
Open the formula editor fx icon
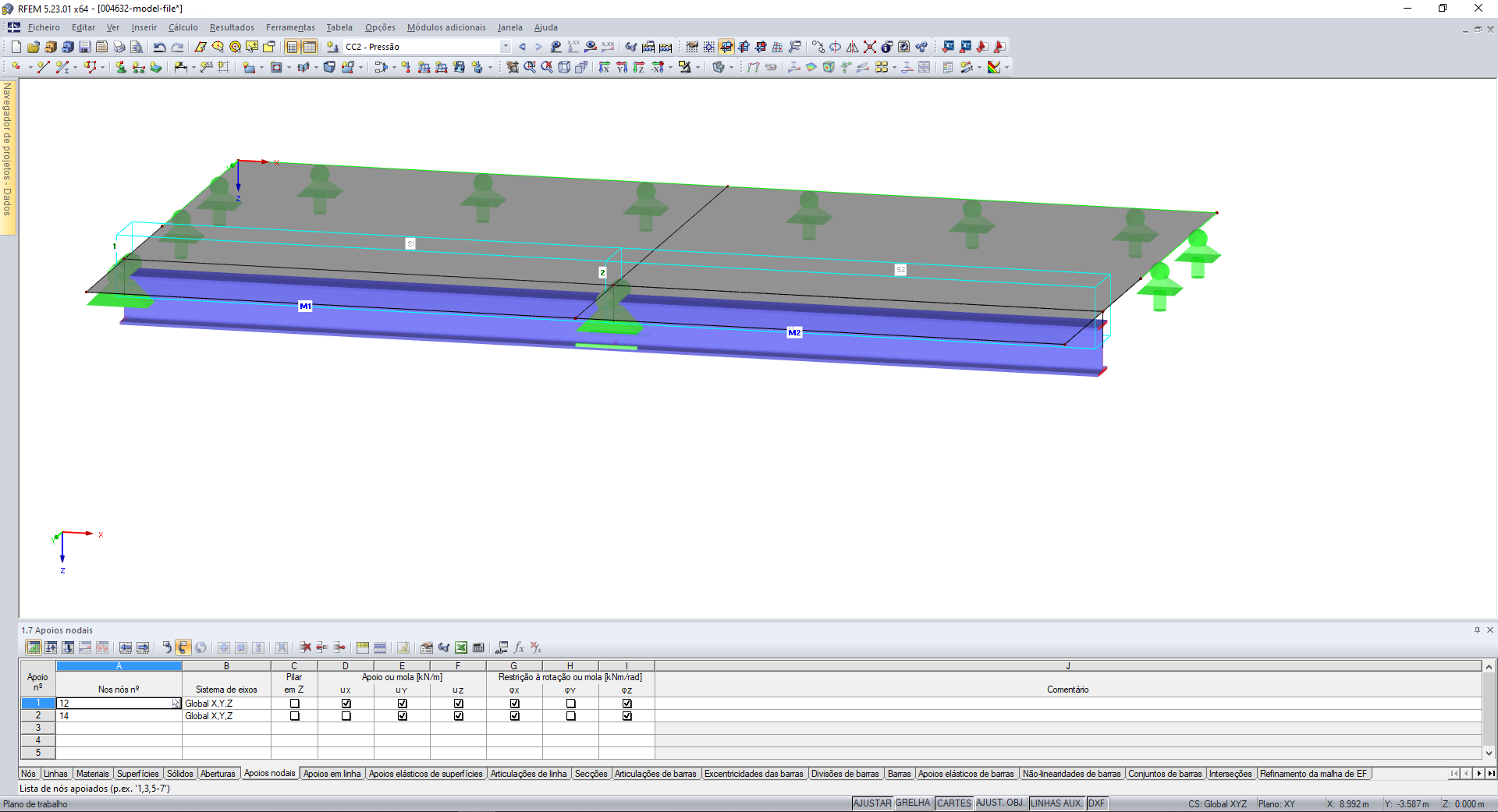coord(519,647)
